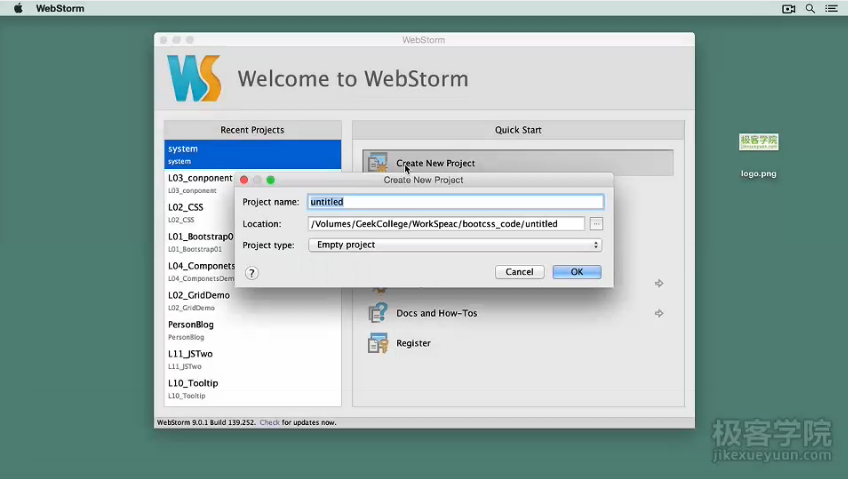Screen dimensions: 848x479
Task: Focus the Project name field
Action: 455,202
